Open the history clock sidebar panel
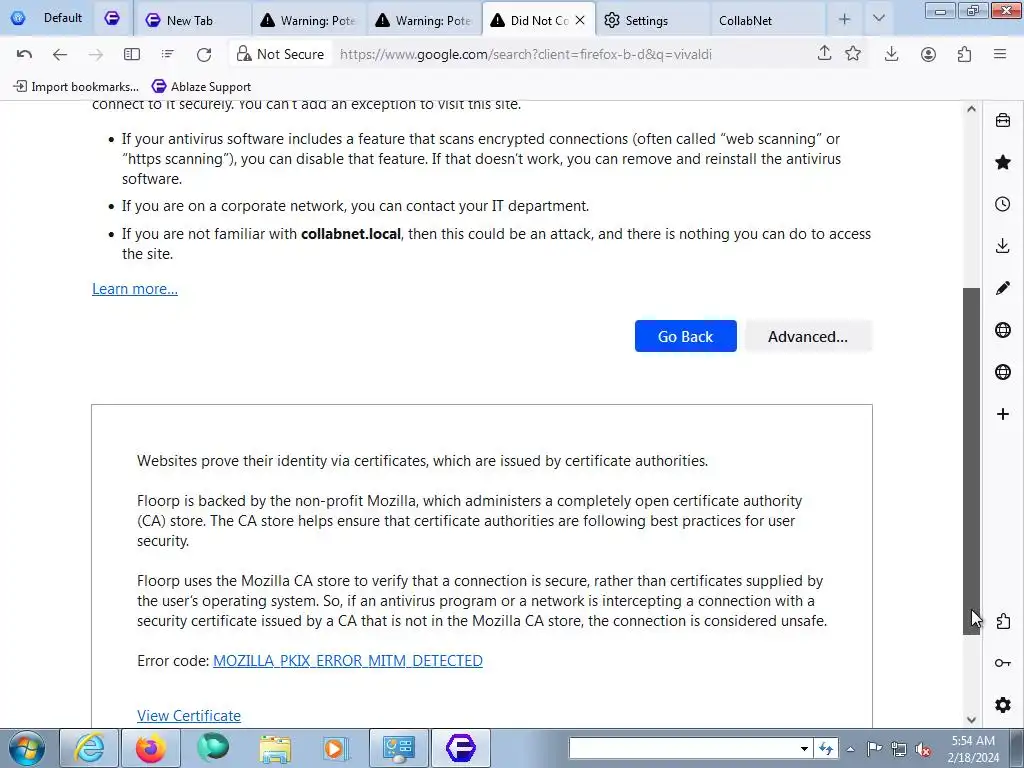 pyautogui.click(x=1003, y=204)
